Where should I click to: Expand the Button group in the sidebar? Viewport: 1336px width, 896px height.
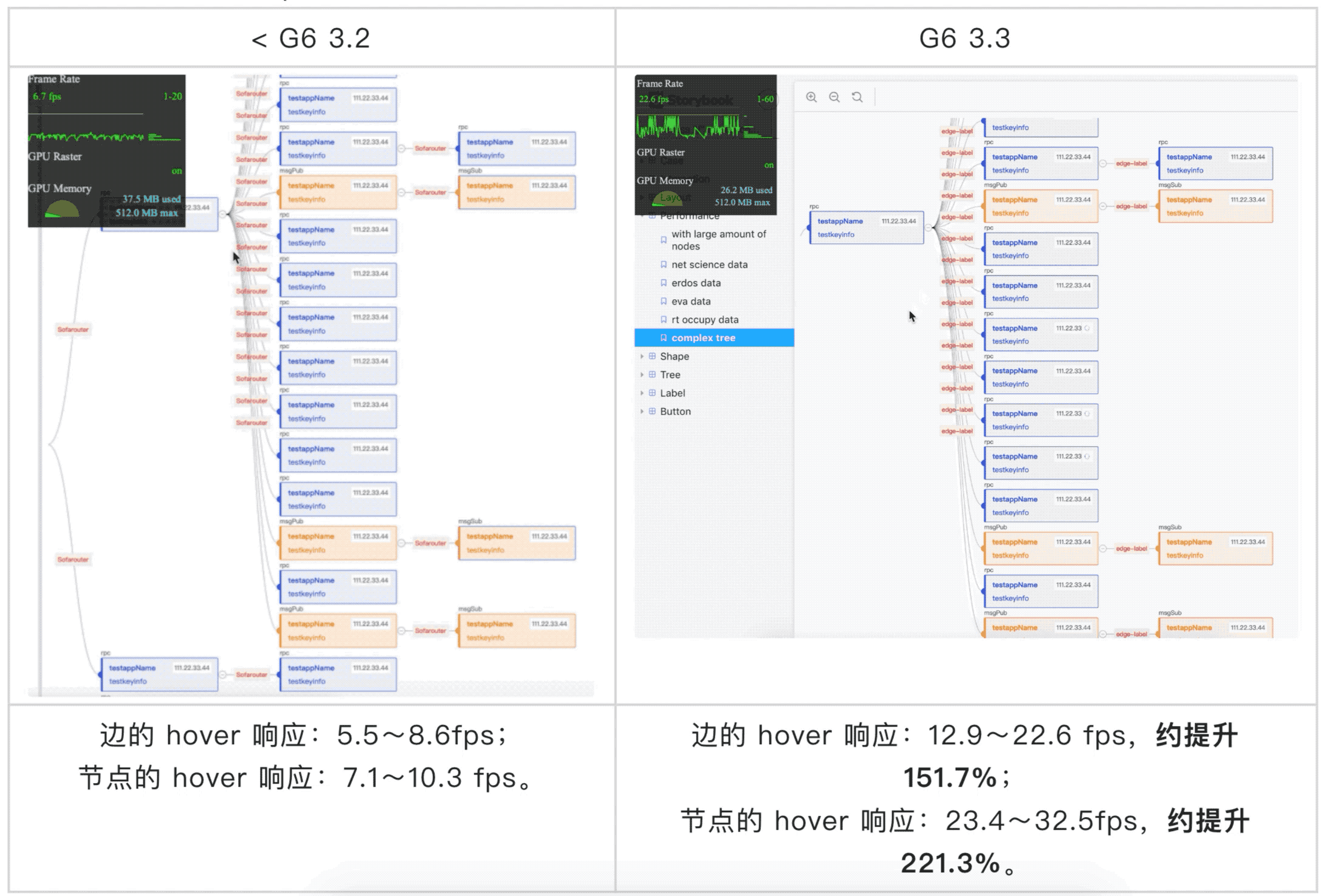(642, 411)
